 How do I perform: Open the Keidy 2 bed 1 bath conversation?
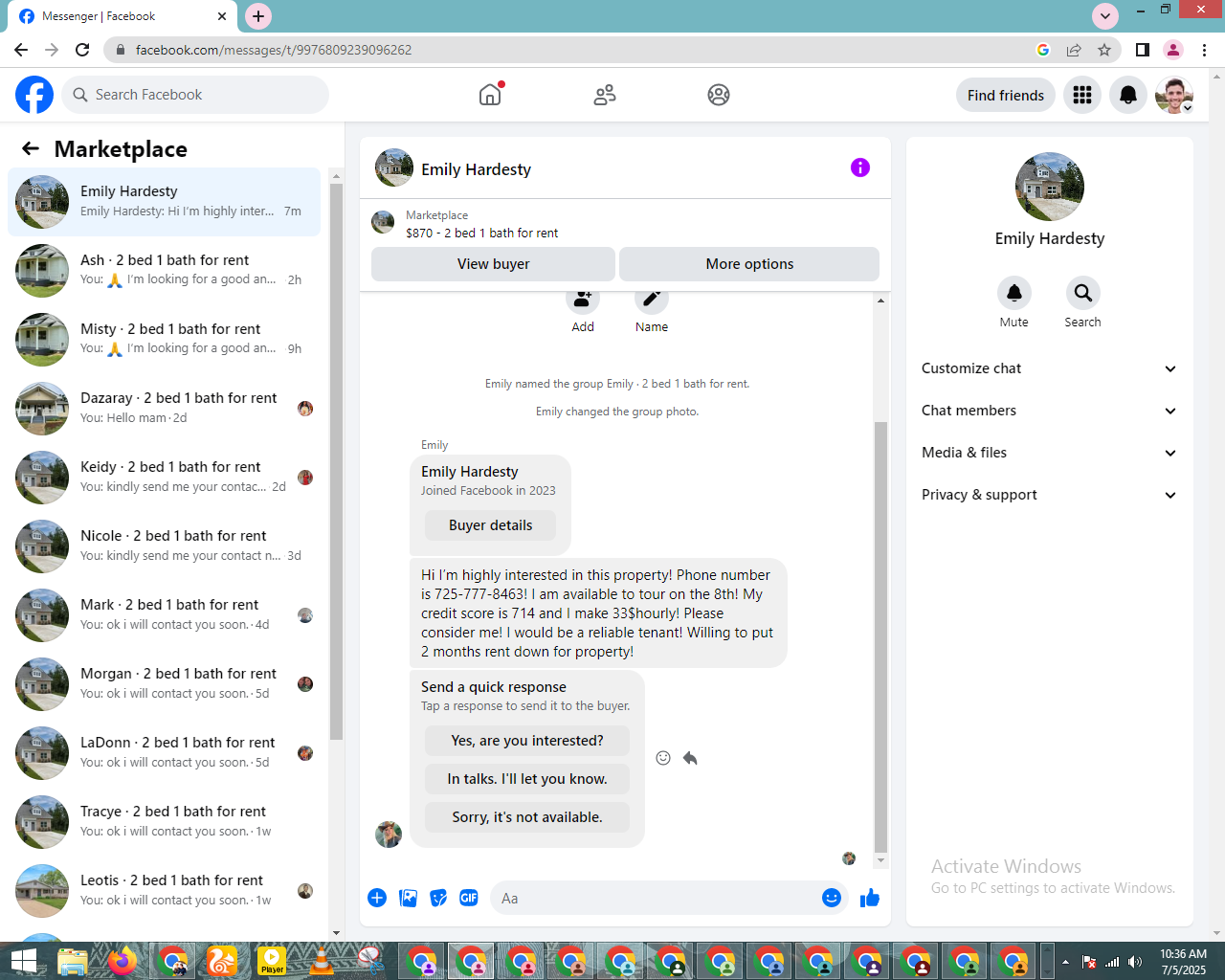(x=165, y=478)
